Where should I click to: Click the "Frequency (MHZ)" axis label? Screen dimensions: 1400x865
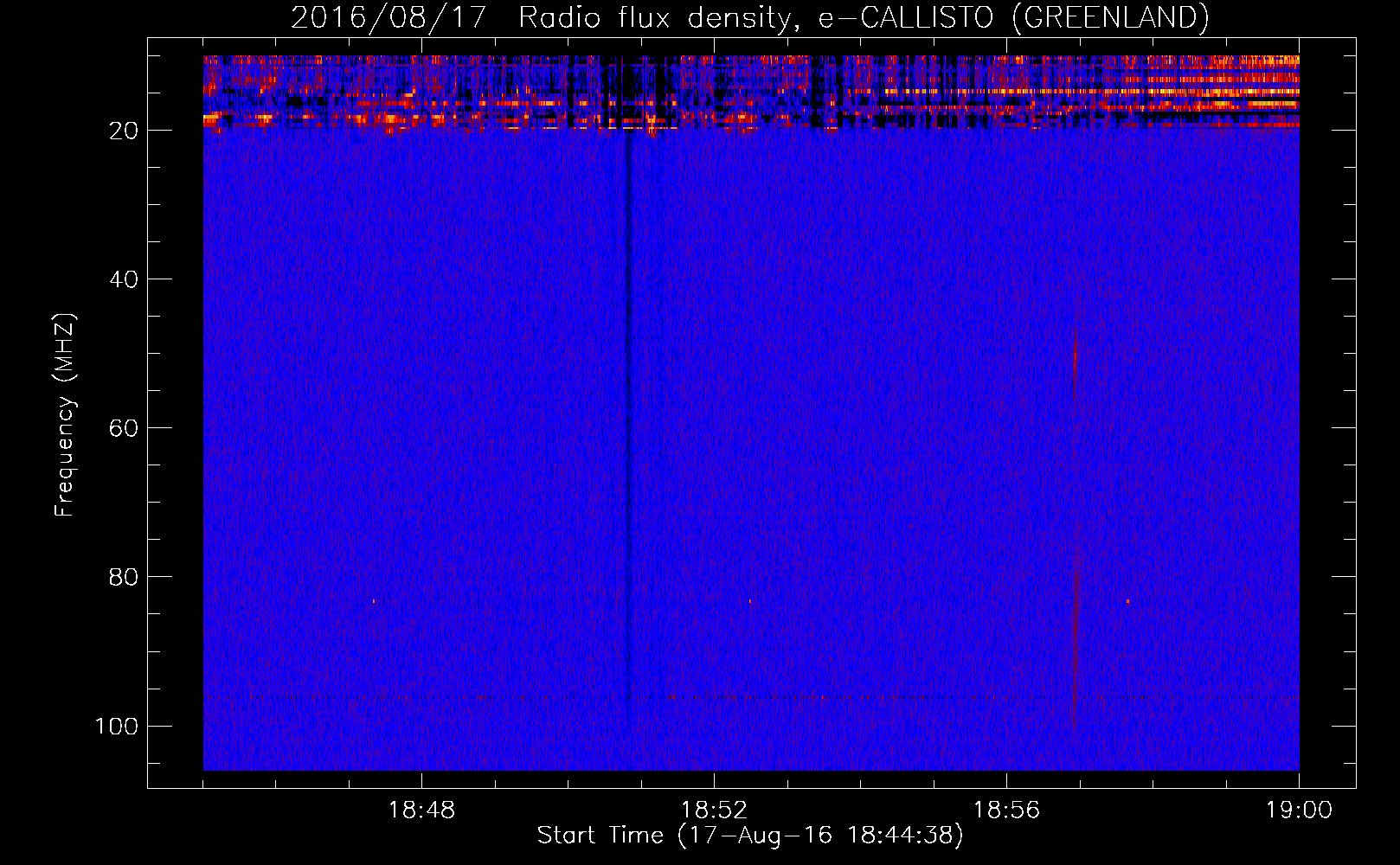(65, 415)
